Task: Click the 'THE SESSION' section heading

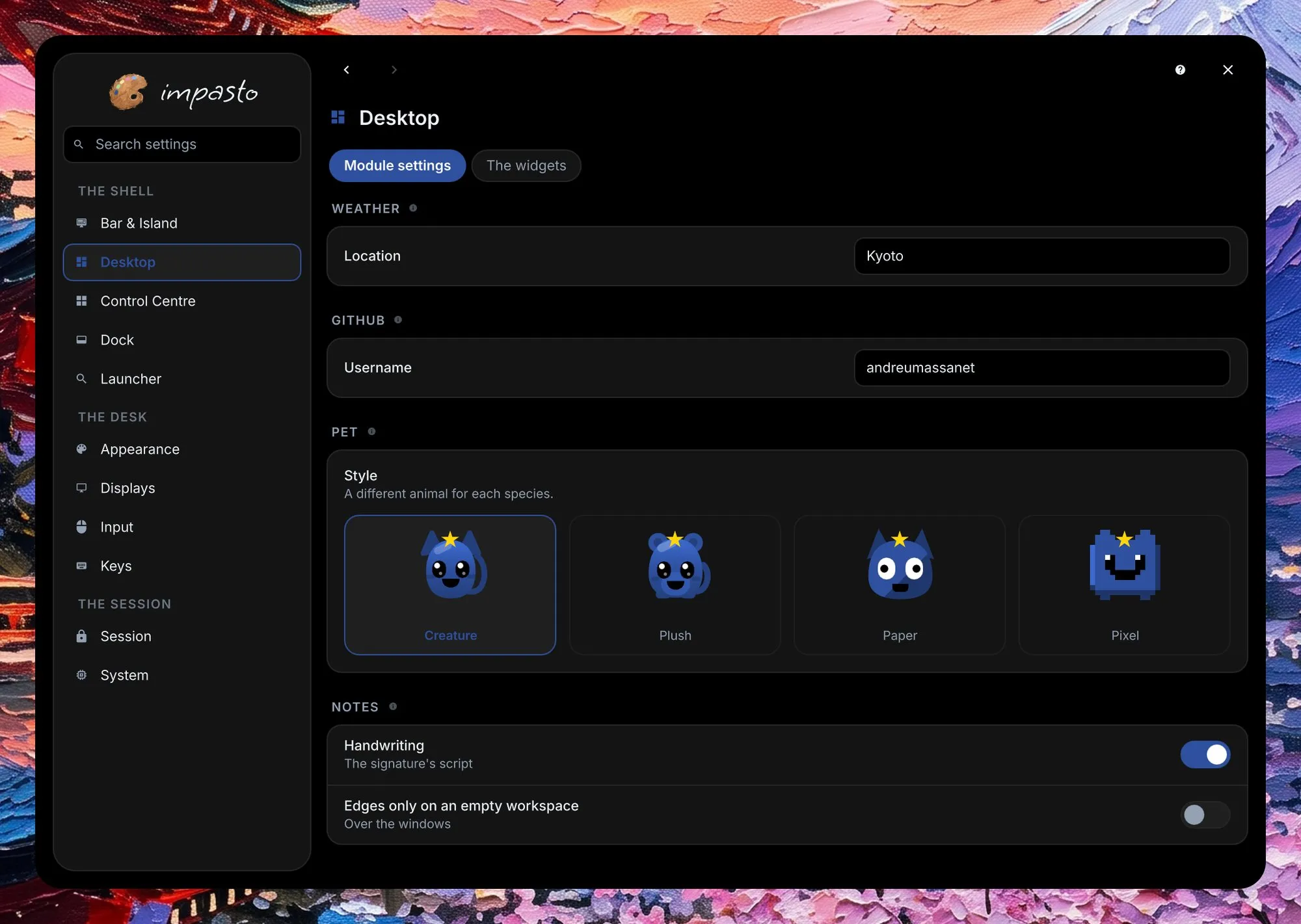Action: (x=125, y=604)
